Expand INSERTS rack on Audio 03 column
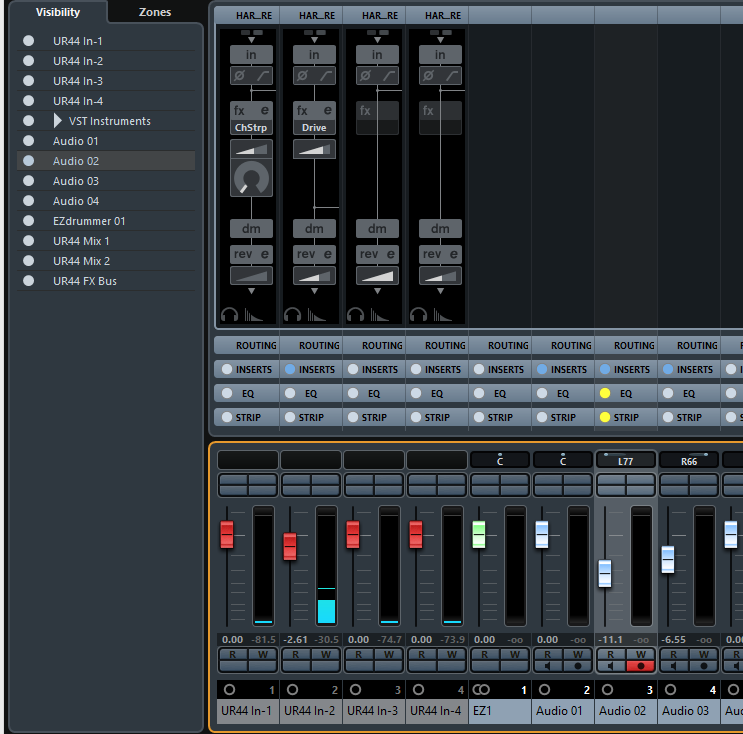The height and width of the screenshot is (734, 743). (694, 370)
